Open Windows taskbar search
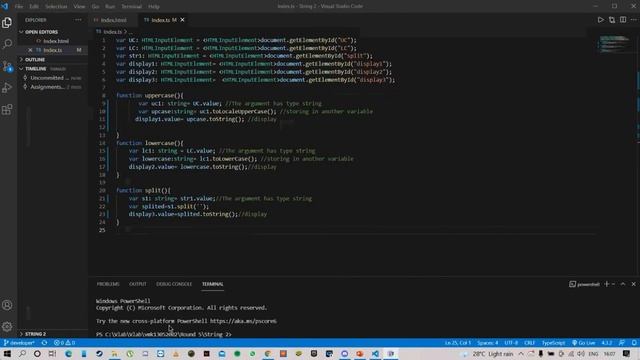 (x=22, y=353)
